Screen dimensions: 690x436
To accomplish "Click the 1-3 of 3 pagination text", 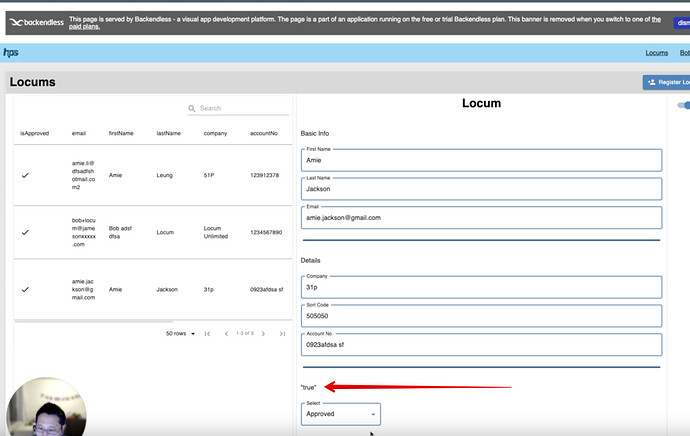I will coord(245,333).
